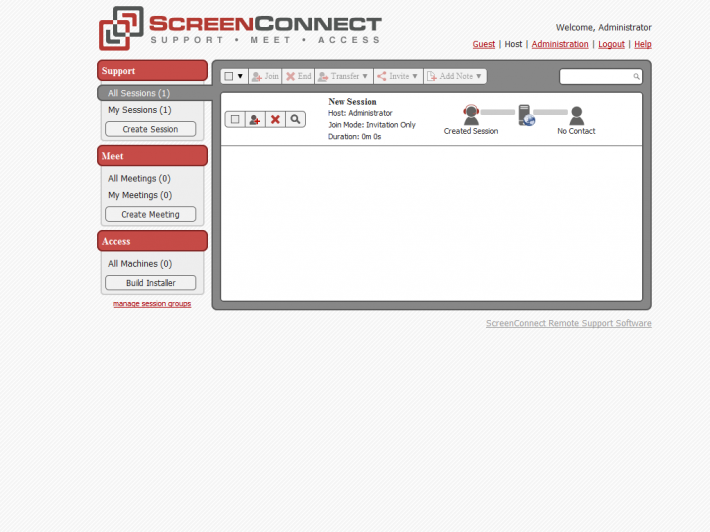Viewport: 710px width, 532px height.
Task: Click the Create Meeting button
Action: point(151,214)
